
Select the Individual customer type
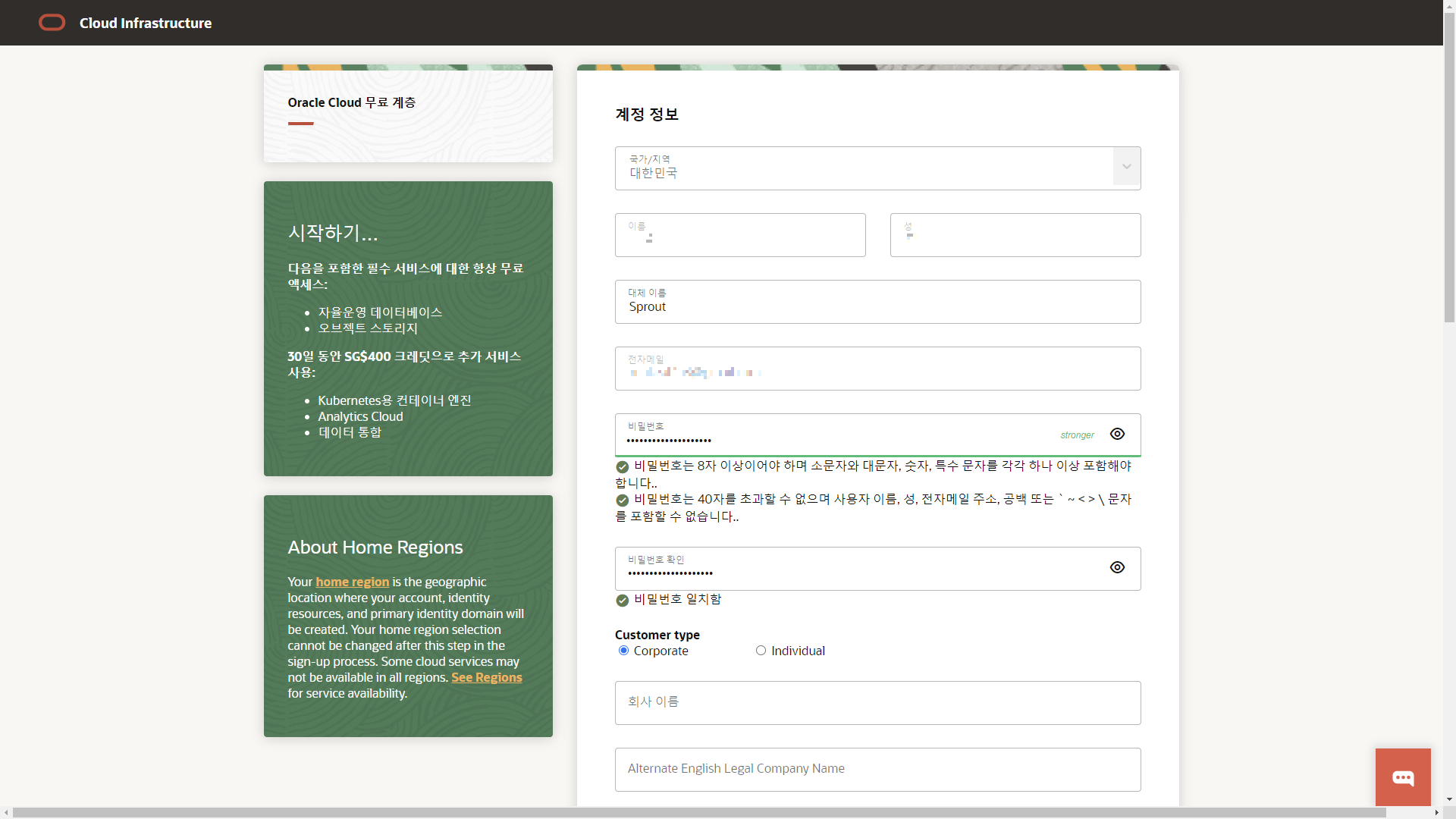click(x=761, y=651)
